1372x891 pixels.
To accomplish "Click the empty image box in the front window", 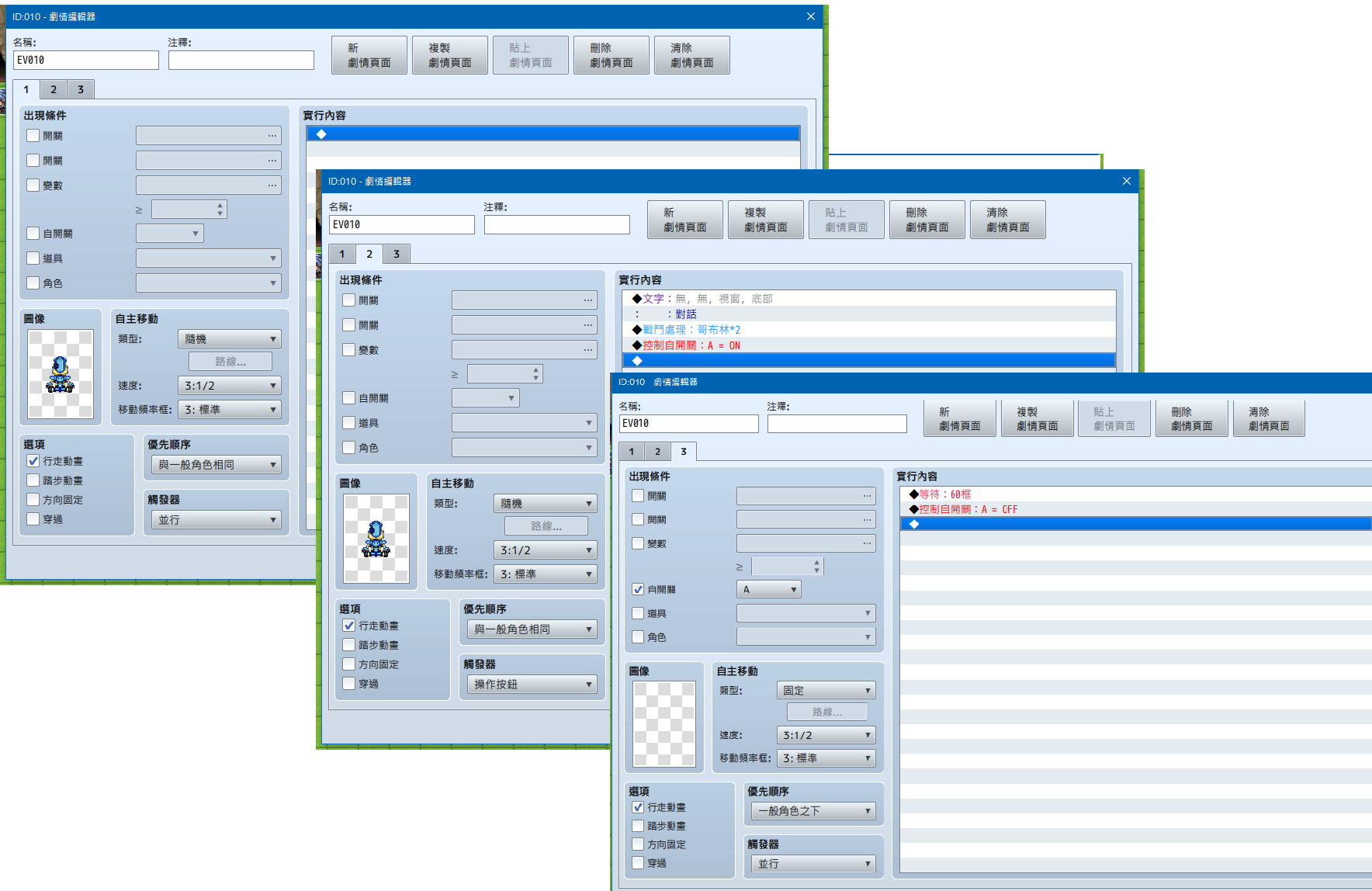I will tap(664, 724).
